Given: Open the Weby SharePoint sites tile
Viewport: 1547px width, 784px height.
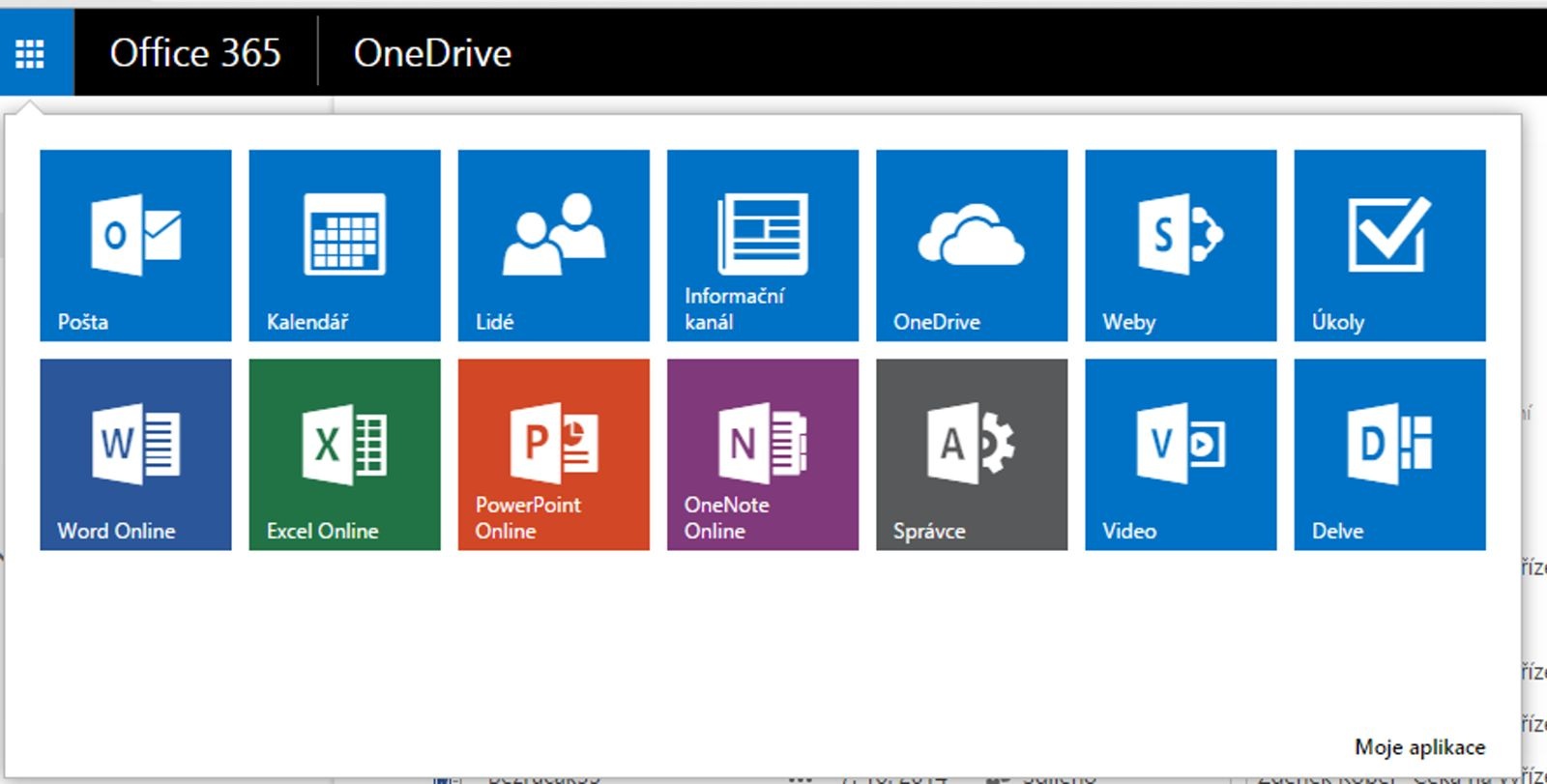Looking at the screenshot, I should click(1181, 246).
